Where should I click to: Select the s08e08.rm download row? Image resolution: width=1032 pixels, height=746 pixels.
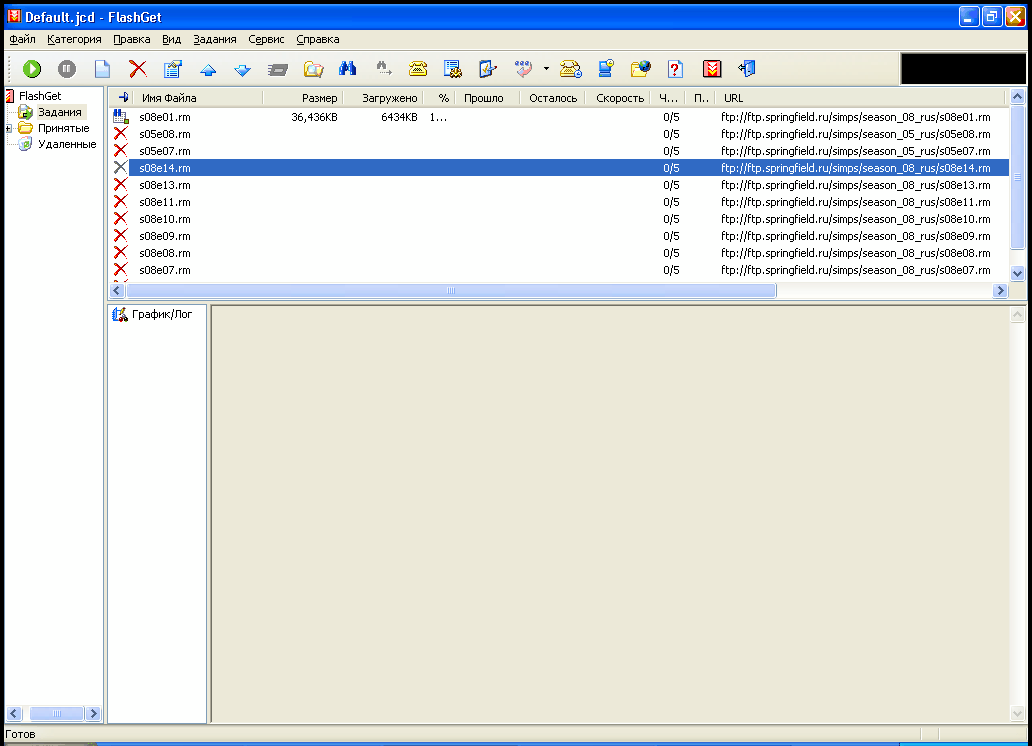[559, 253]
